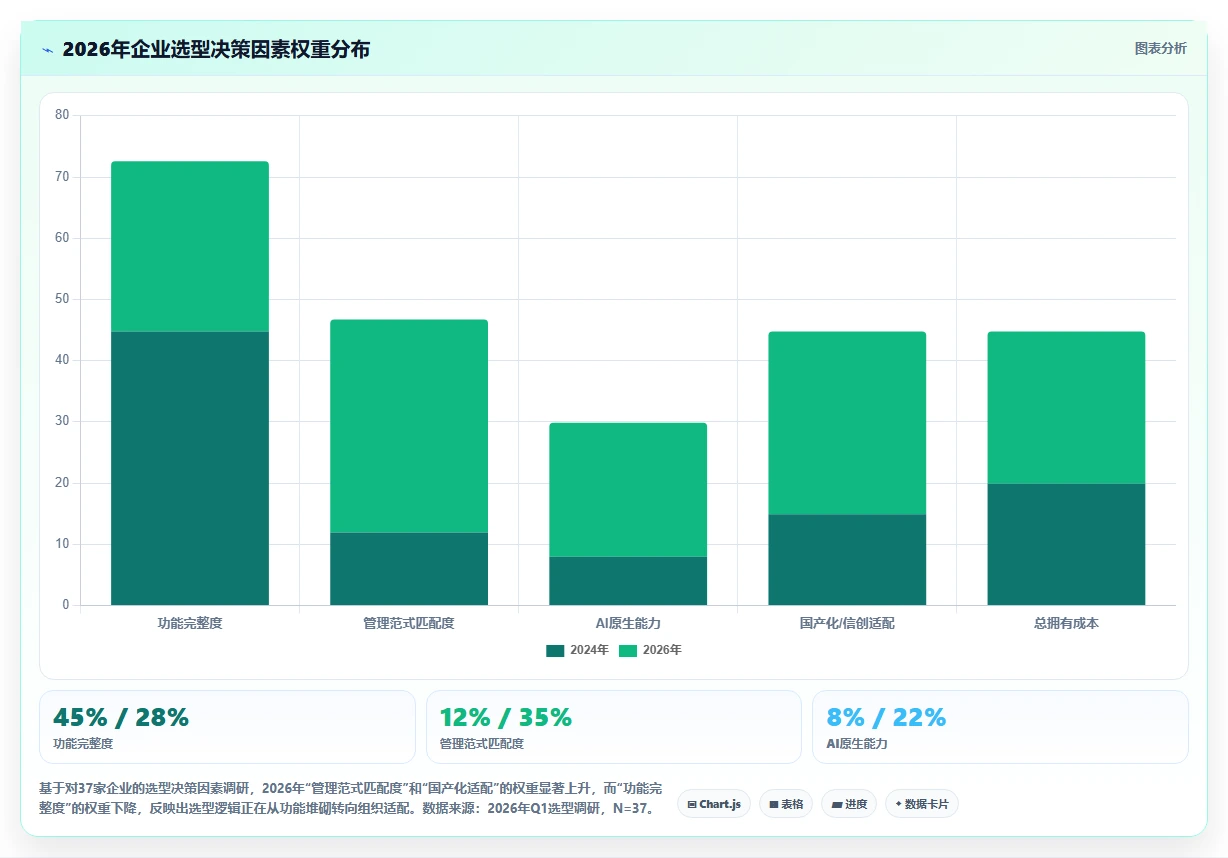Click the lightning icon beside the title

pyautogui.click(x=47, y=50)
